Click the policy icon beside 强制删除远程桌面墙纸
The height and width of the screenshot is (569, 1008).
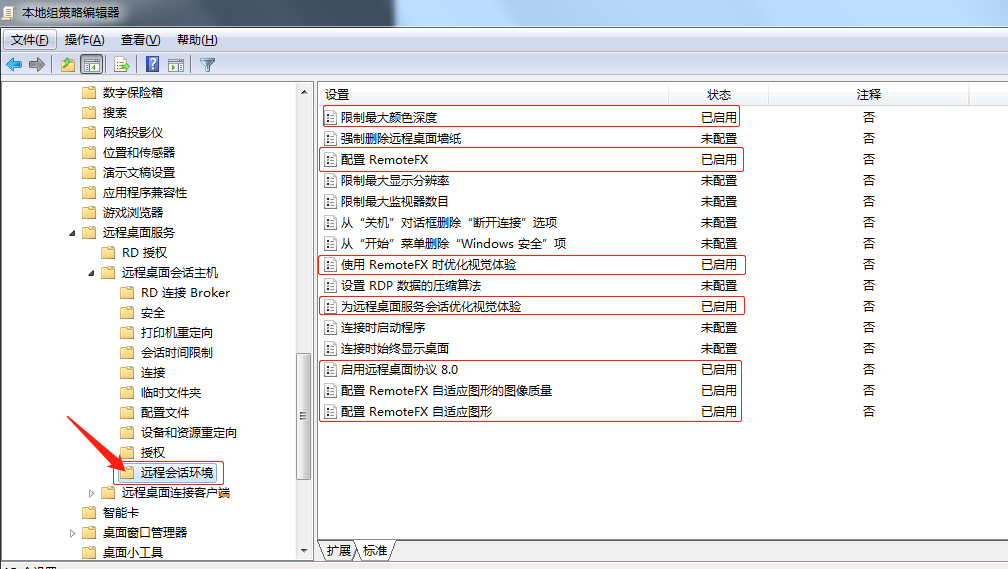point(330,139)
